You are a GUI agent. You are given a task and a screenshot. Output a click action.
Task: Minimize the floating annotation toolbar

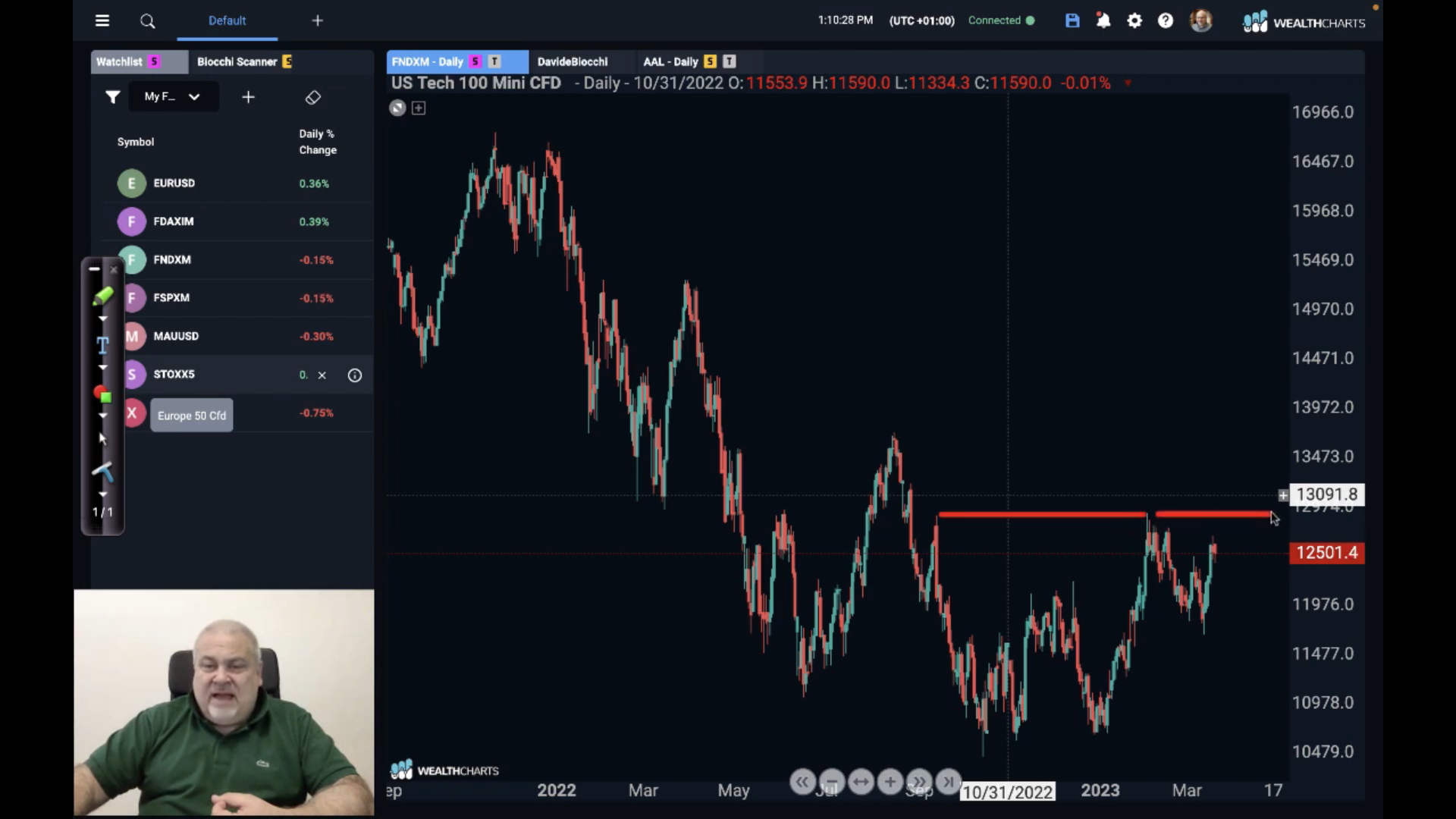[94, 269]
